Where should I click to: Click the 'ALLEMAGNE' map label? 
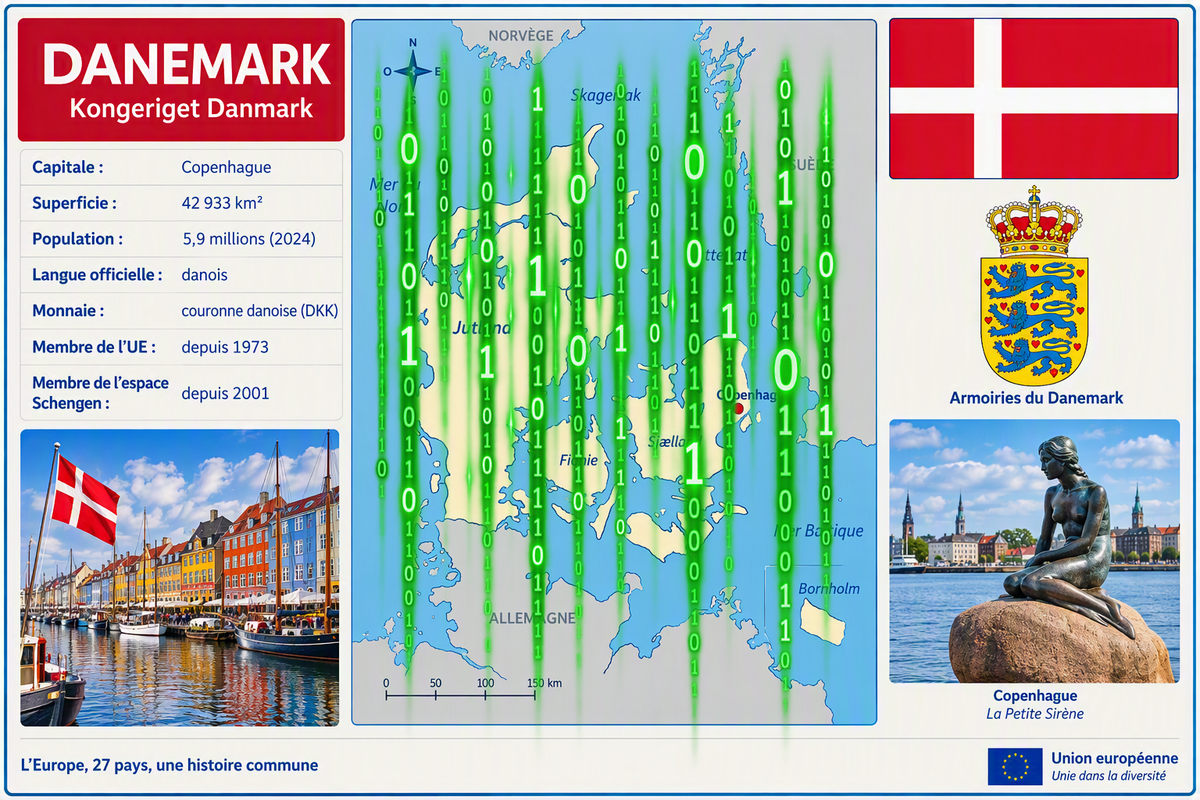click(532, 618)
